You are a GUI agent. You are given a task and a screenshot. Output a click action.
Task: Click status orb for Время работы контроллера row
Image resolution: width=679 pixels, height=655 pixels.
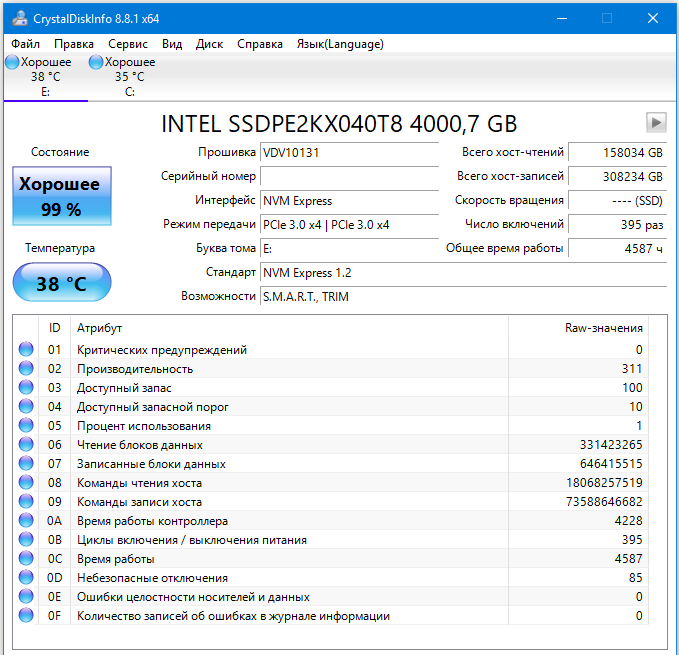point(26,520)
